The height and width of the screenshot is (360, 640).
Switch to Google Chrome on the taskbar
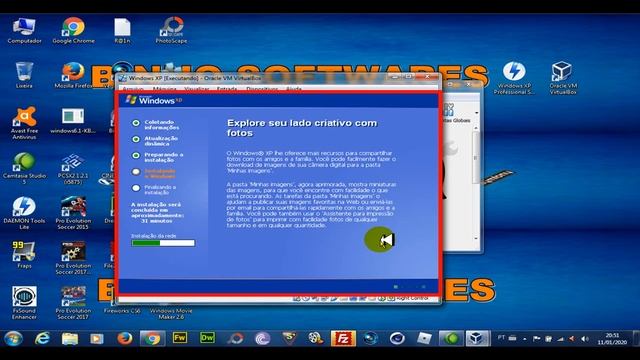[x=152, y=338]
